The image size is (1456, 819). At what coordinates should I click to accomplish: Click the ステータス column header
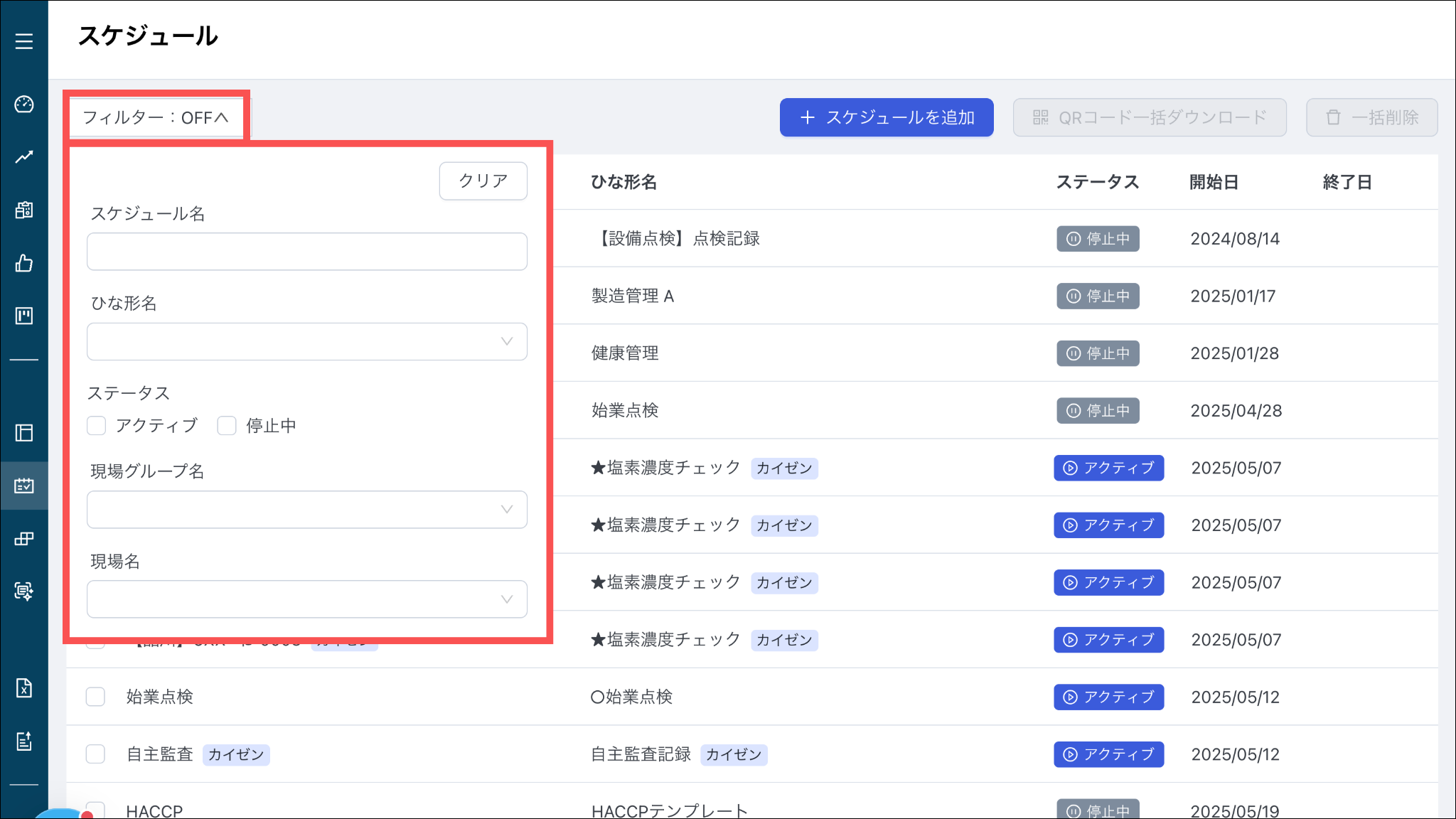tap(1097, 183)
